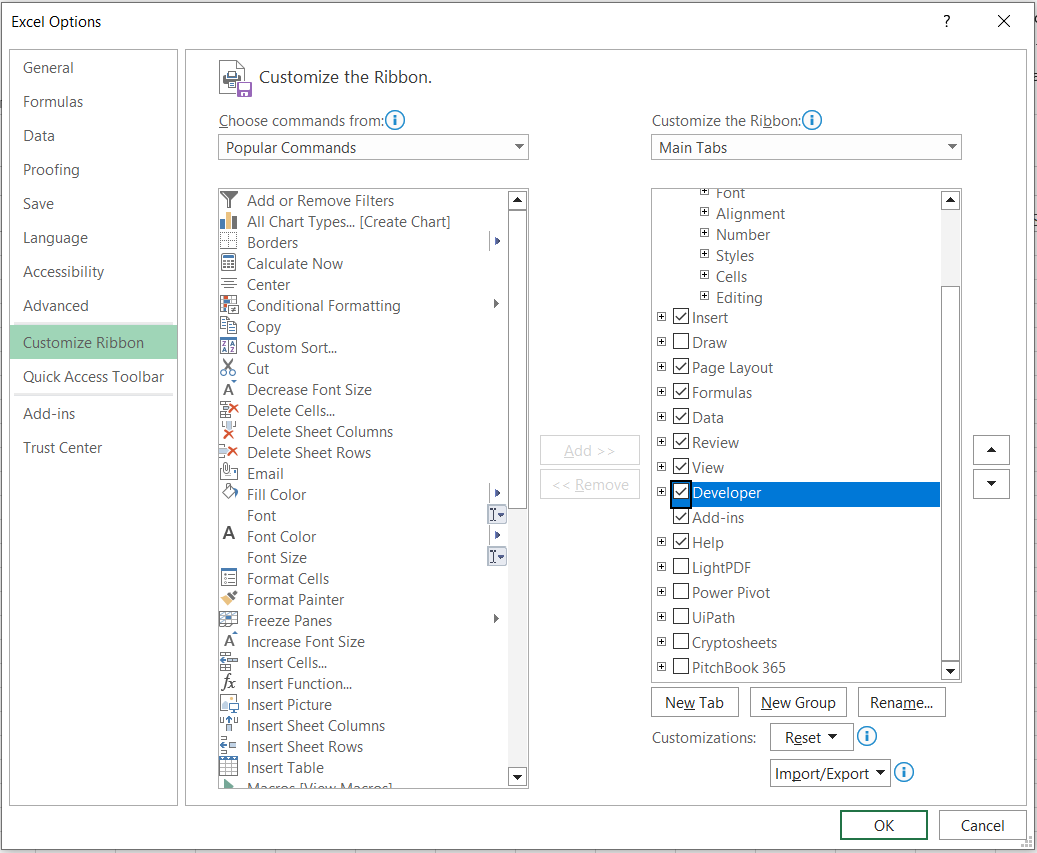Screen dimensions: 1037x853
Task: Click the Freeze Panes icon
Action: point(229,620)
